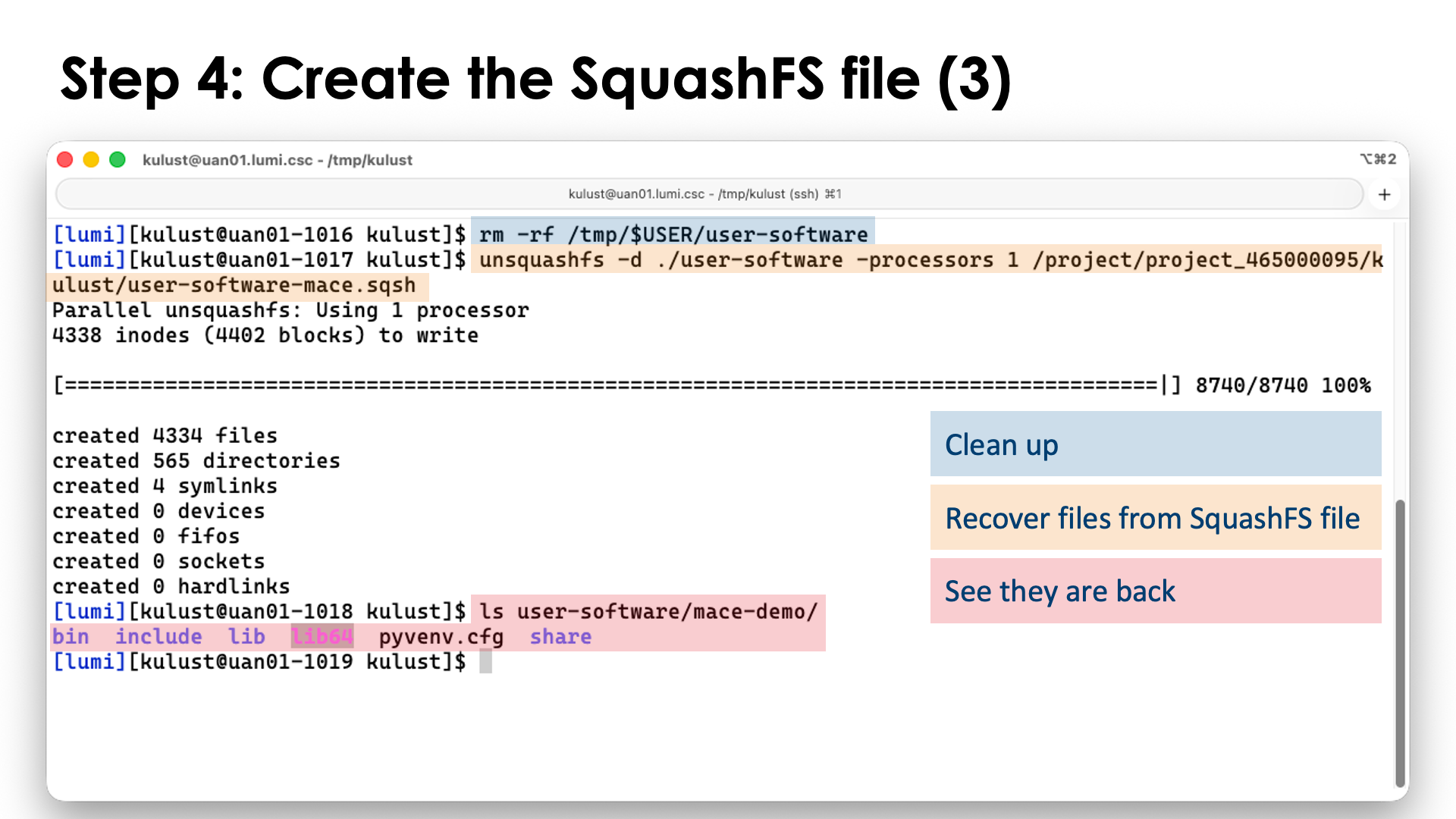Click the pyvenv.cfg filename in output
The width and height of the screenshot is (1456, 819).
click(x=443, y=636)
